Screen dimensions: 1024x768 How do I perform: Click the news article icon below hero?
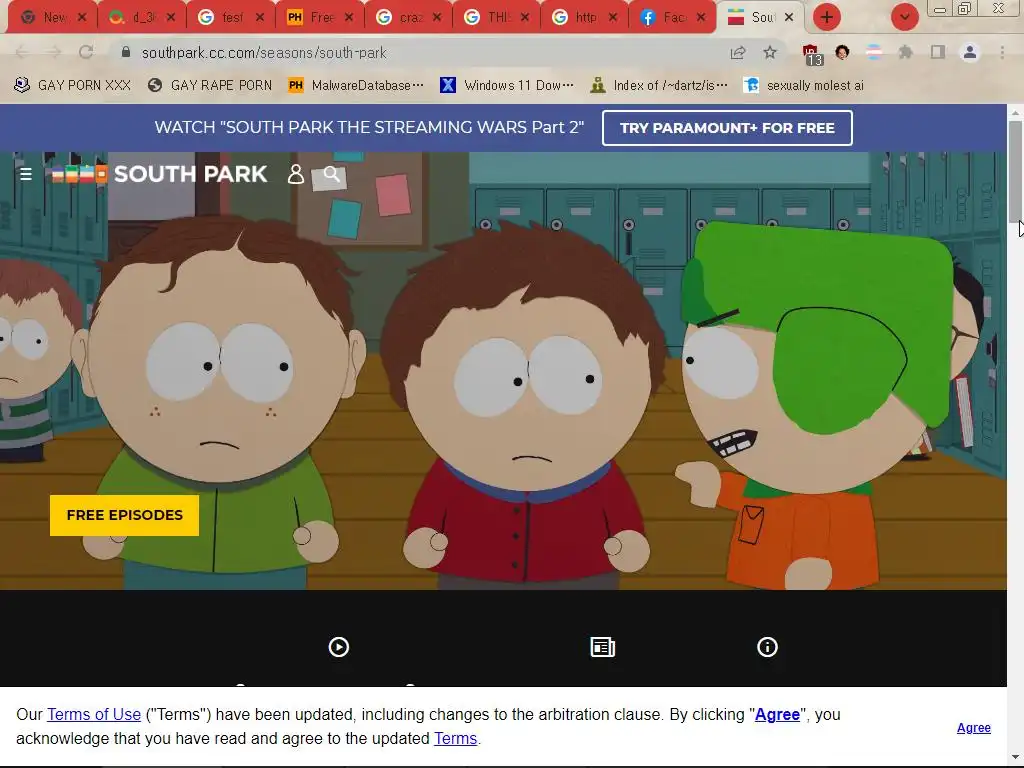[x=602, y=647]
